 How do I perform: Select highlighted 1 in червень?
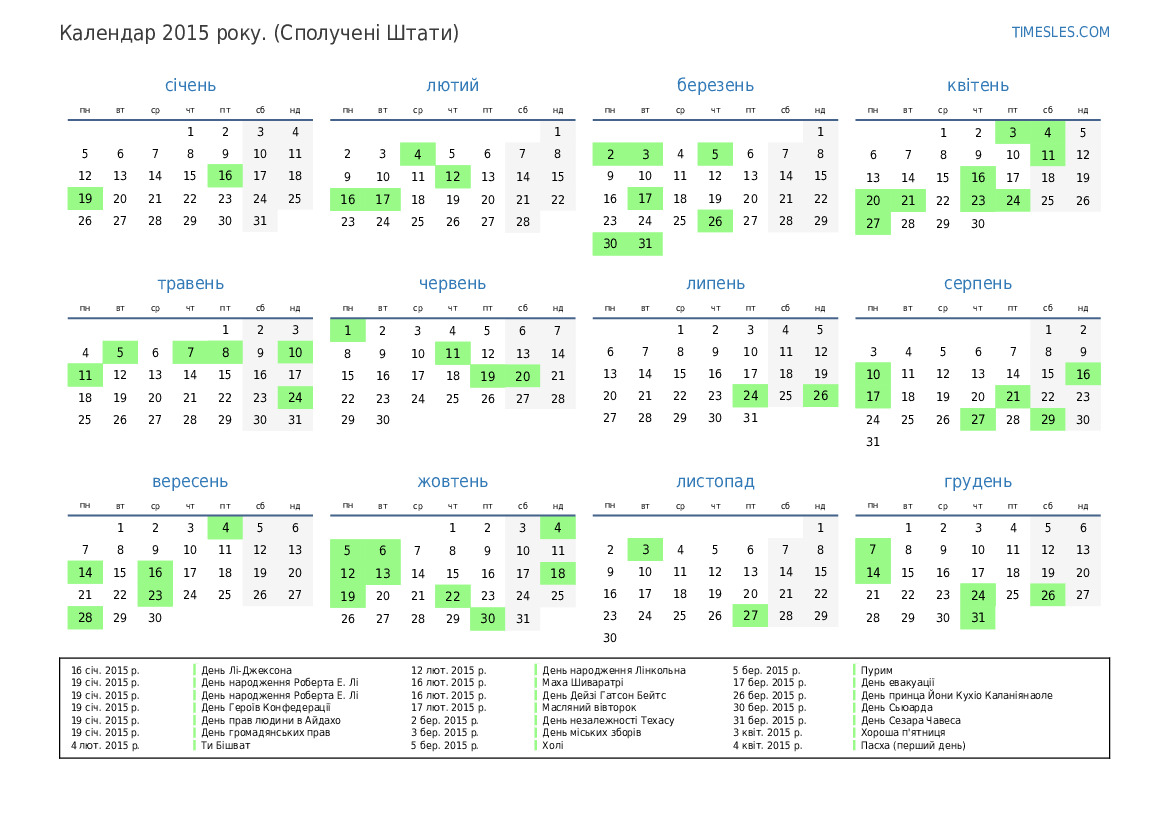coord(348,331)
